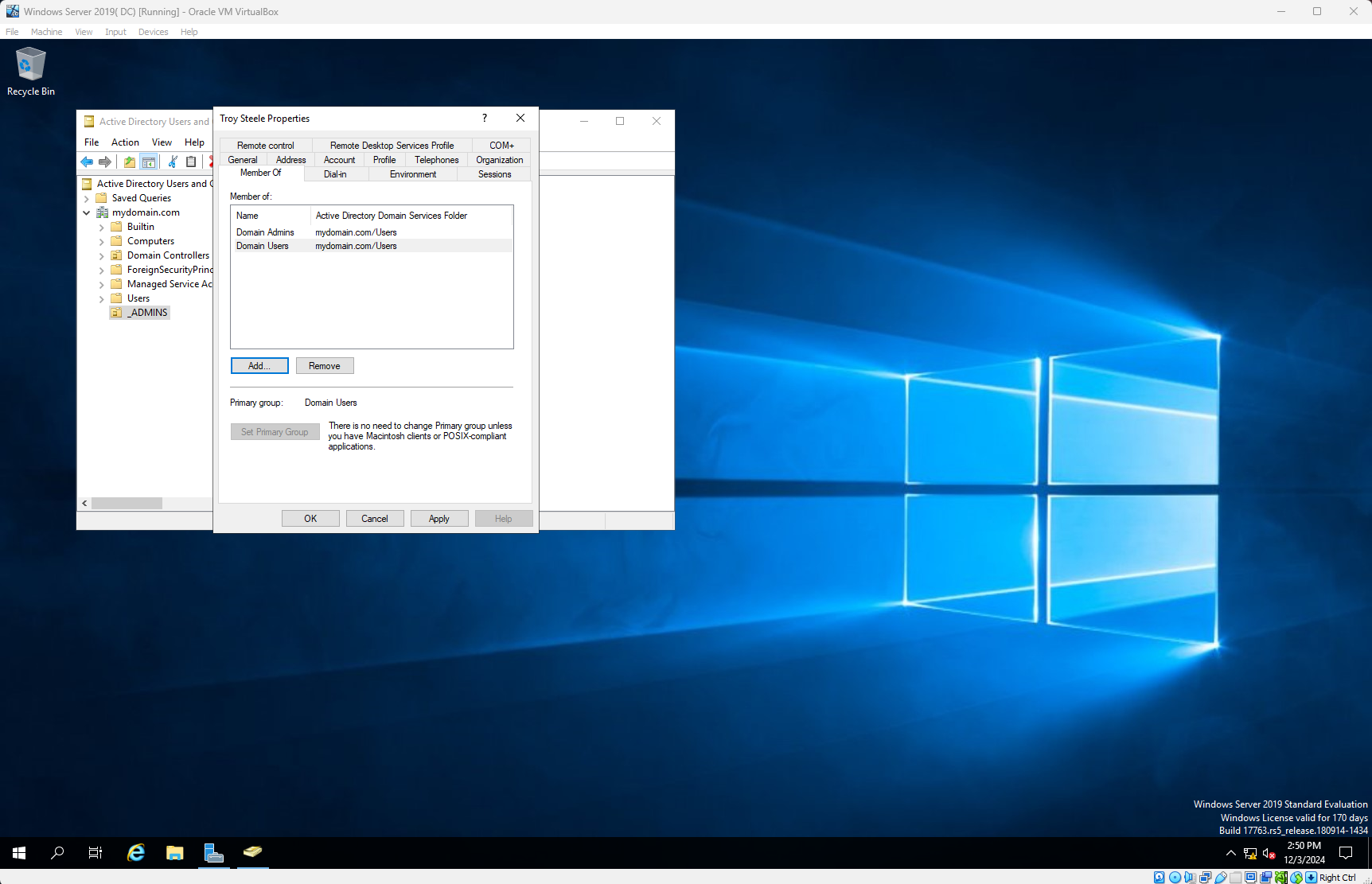Screen dimensions: 1372x884
Task: Click VirtualBox display status icon
Action: 1250,878
